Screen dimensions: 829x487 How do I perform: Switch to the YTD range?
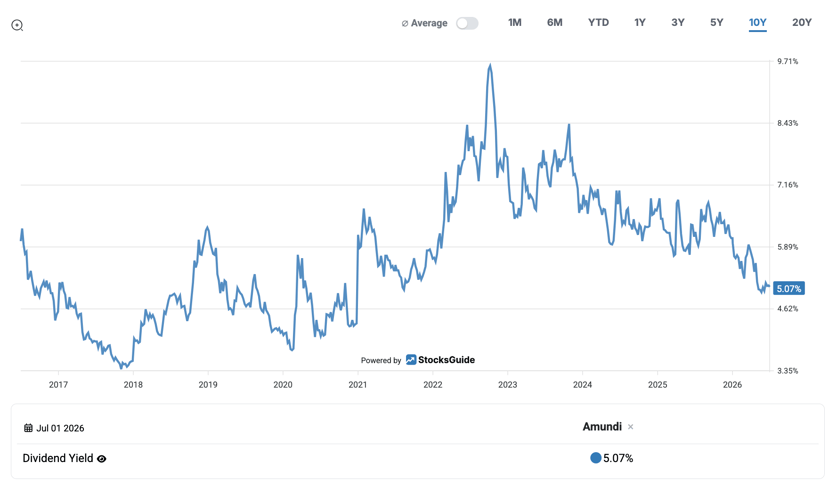click(x=598, y=23)
